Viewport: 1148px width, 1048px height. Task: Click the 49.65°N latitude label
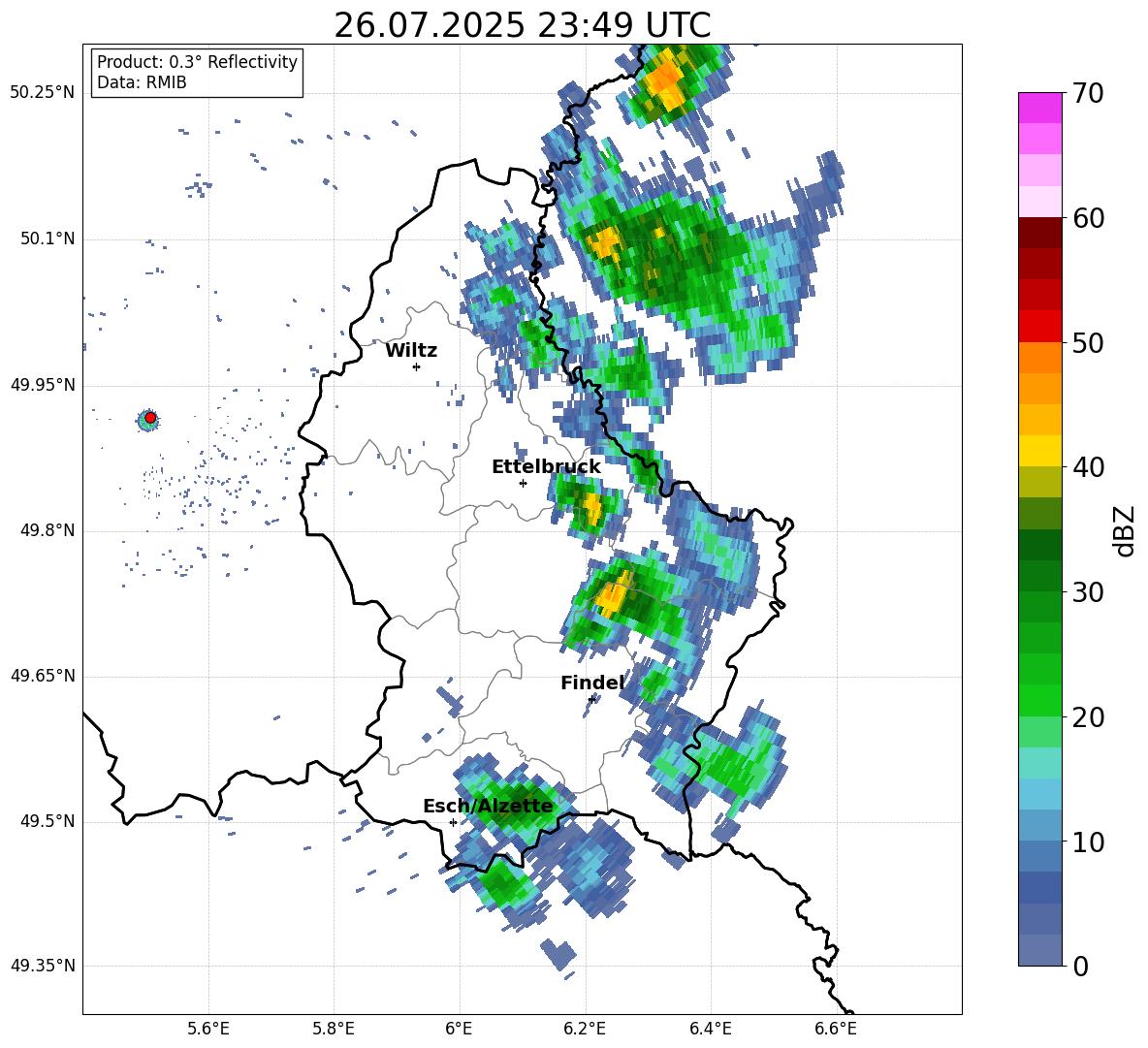[x=43, y=676]
